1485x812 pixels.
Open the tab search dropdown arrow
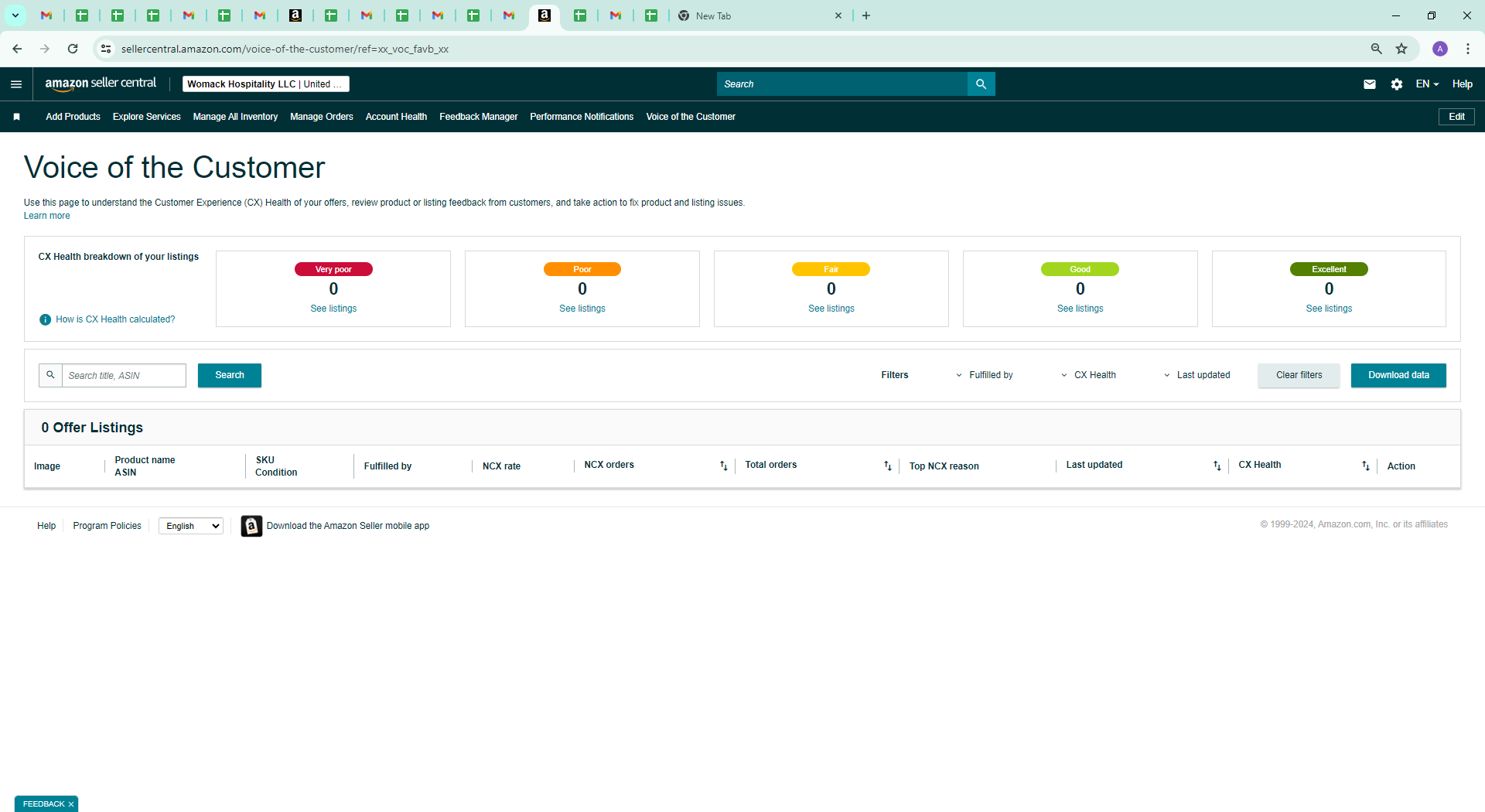15,15
